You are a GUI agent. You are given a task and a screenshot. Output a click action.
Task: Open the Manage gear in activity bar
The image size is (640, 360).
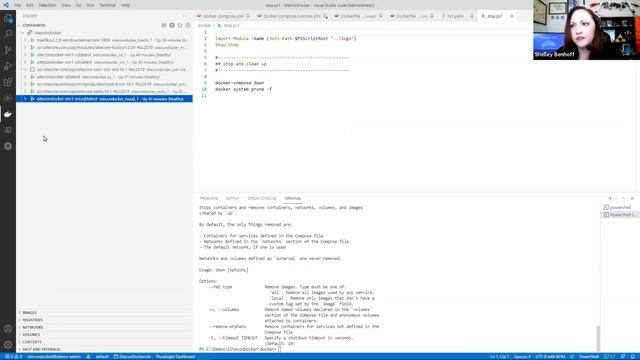click(x=8, y=344)
